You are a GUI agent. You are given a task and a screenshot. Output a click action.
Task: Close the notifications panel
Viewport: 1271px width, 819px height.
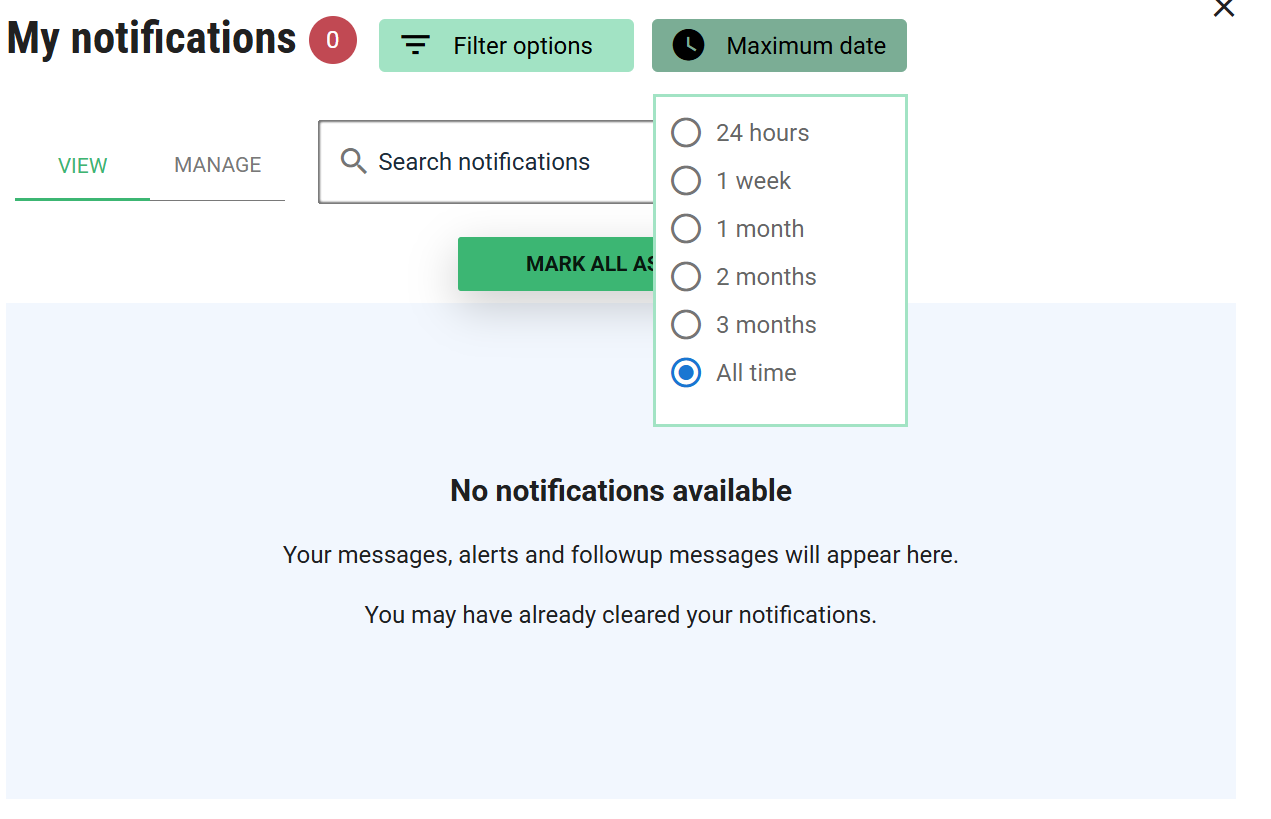click(x=1223, y=8)
